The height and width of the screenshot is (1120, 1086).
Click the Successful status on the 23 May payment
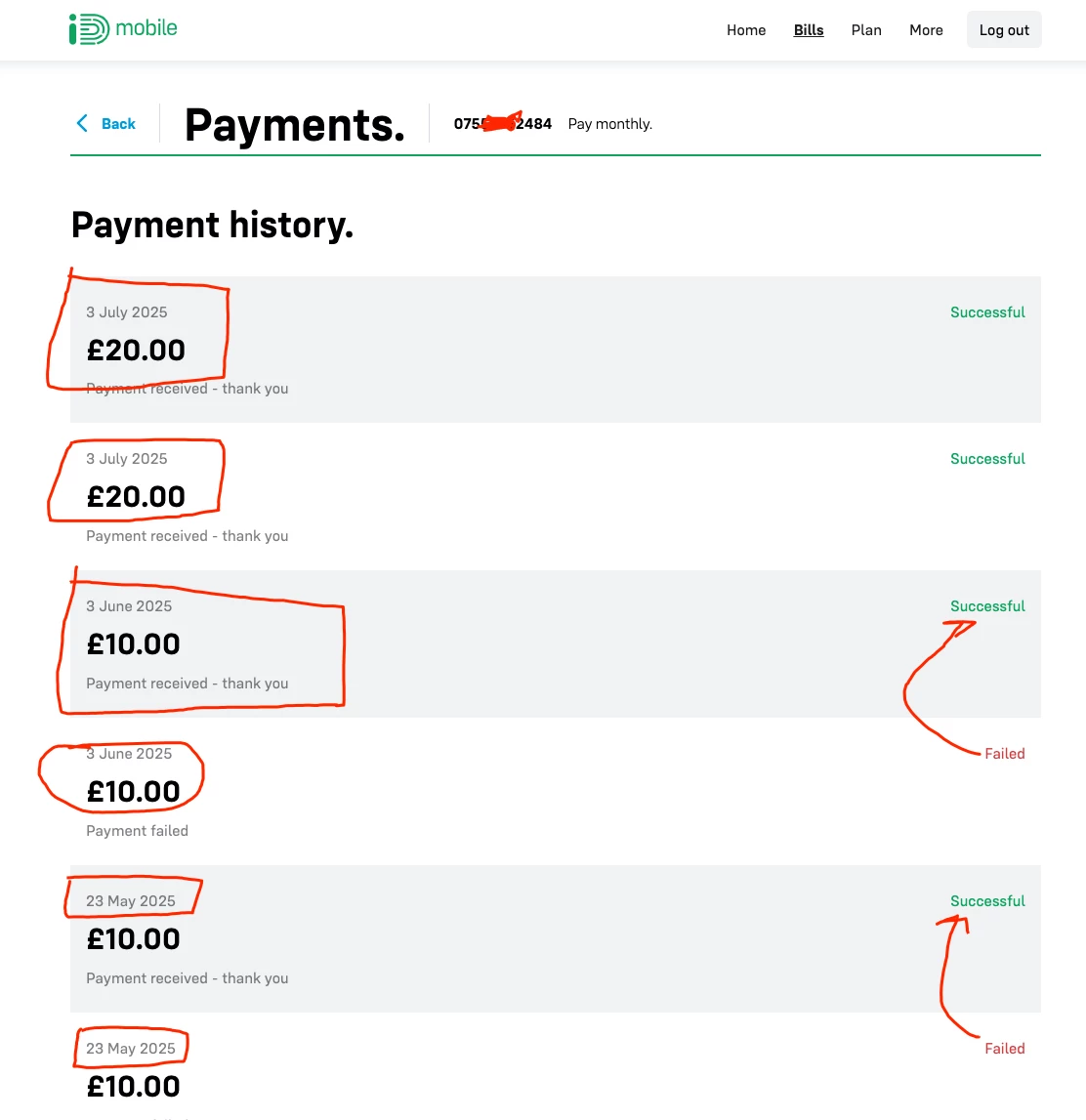click(987, 901)
